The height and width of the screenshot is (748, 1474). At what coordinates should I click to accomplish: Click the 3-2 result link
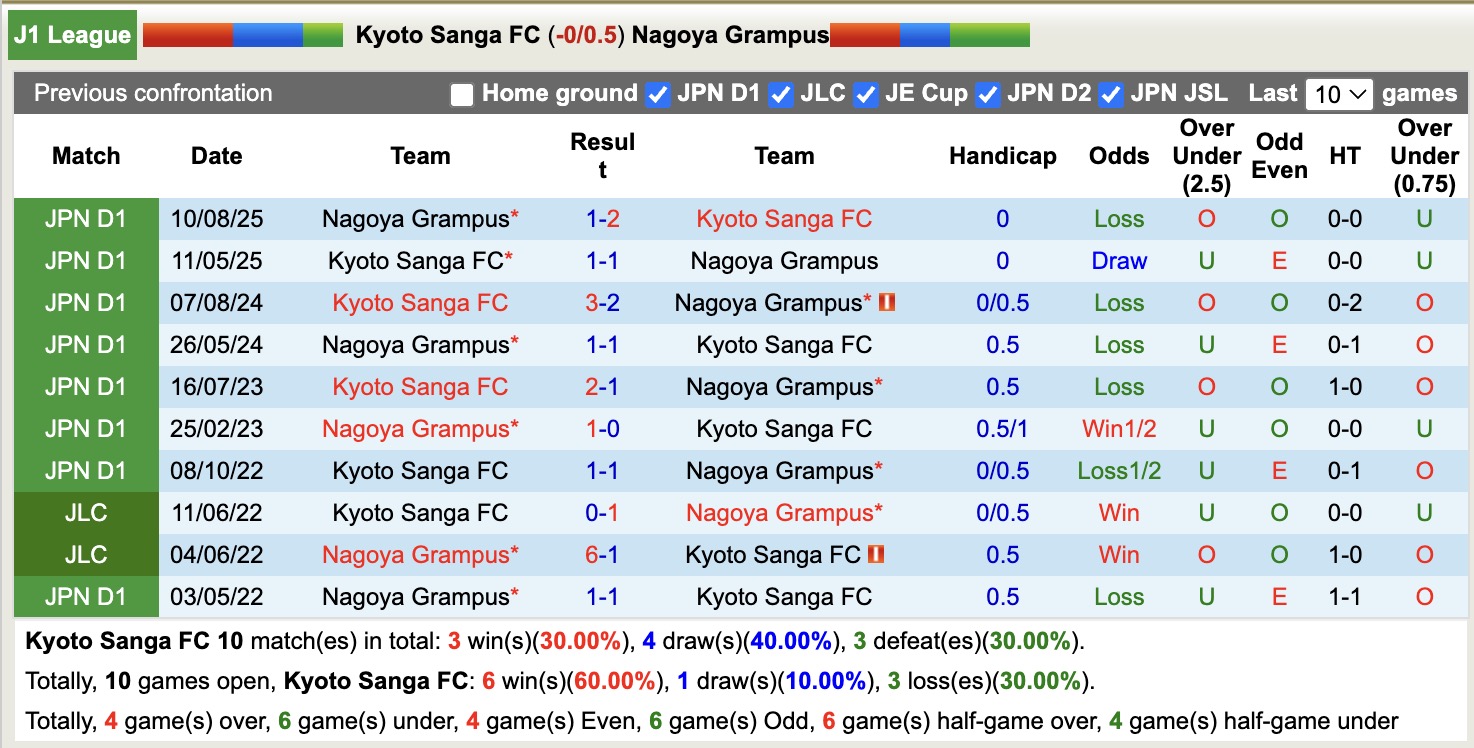[602, 302]
